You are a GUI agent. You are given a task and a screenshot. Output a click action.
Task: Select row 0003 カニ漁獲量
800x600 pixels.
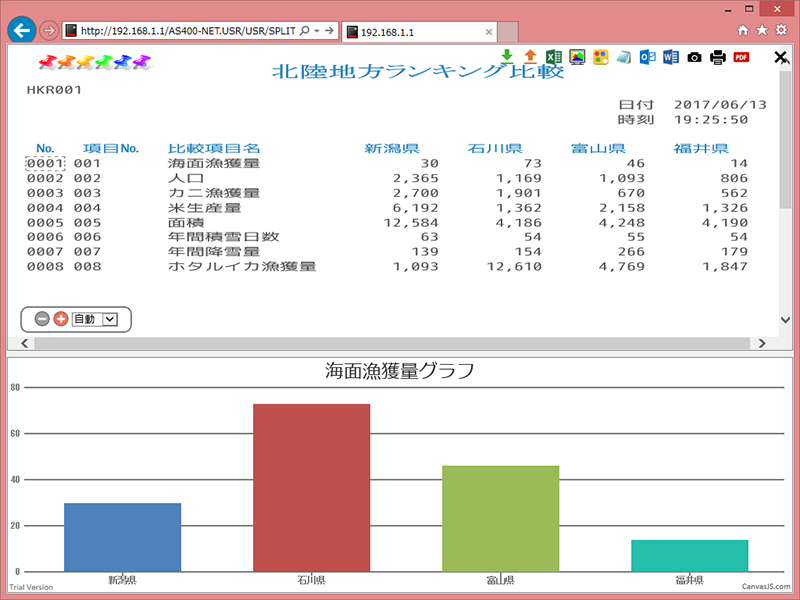tap(387, 193)
